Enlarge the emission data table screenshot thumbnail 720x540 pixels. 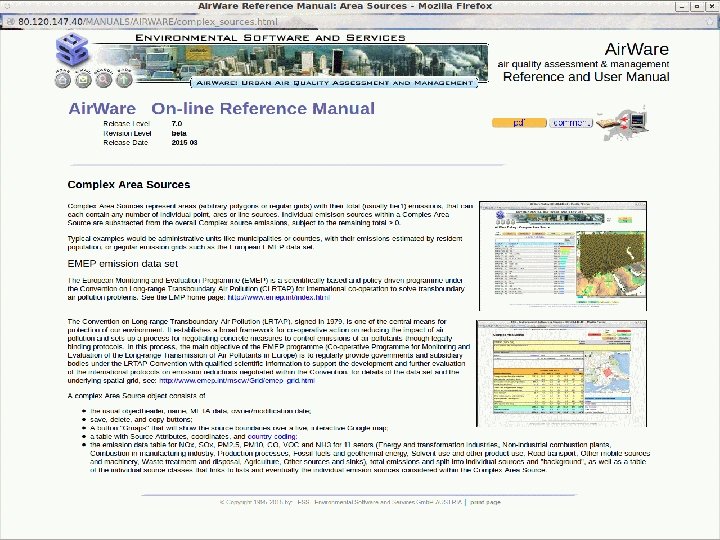click(x=561, y=373)
